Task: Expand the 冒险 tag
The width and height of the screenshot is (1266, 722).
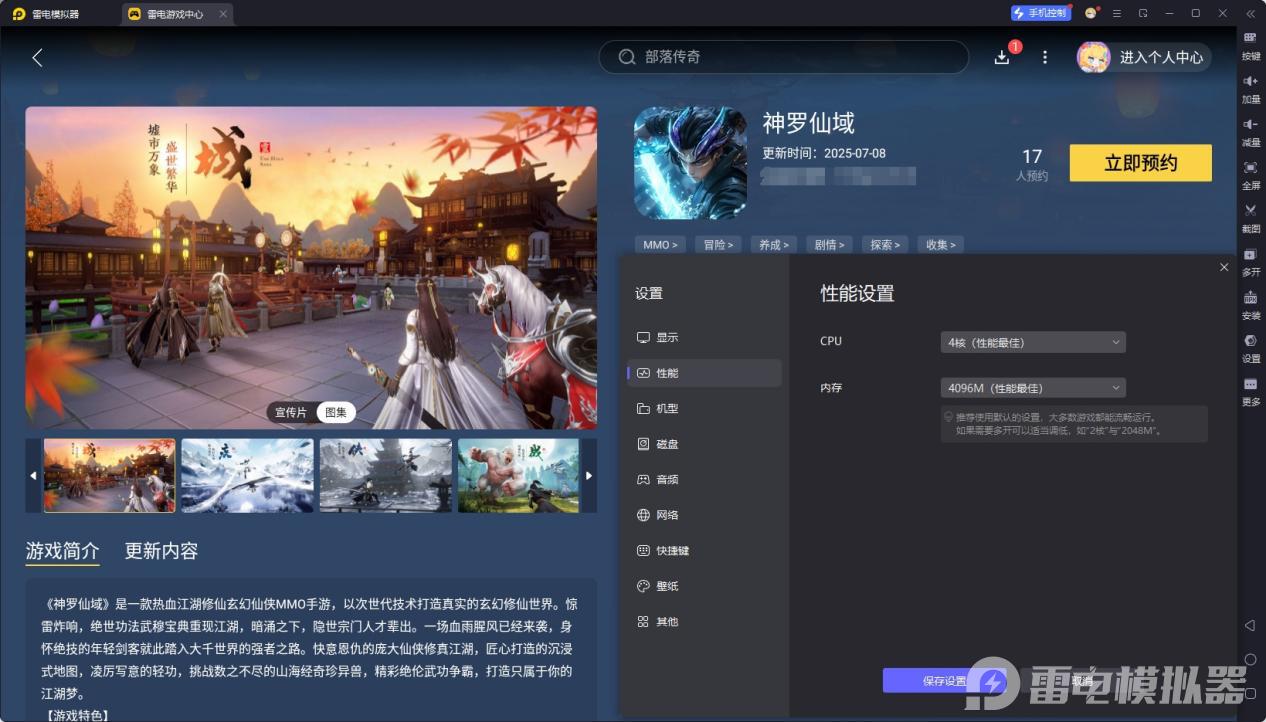Action: coord(718,244)
